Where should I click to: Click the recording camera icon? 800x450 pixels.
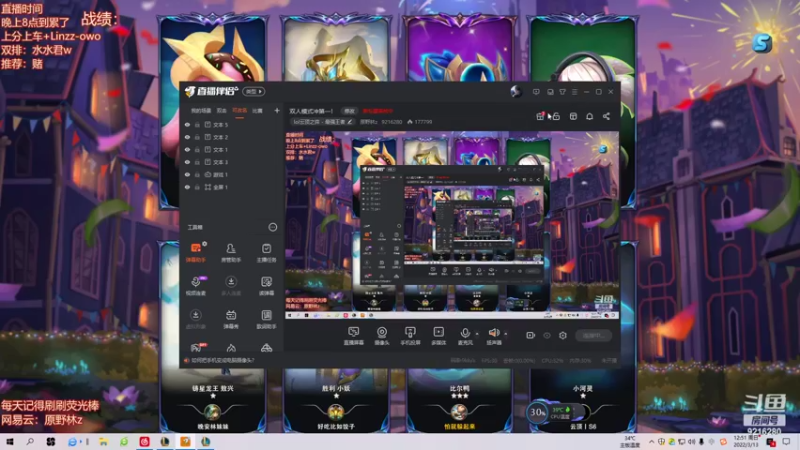pos(531,335)
